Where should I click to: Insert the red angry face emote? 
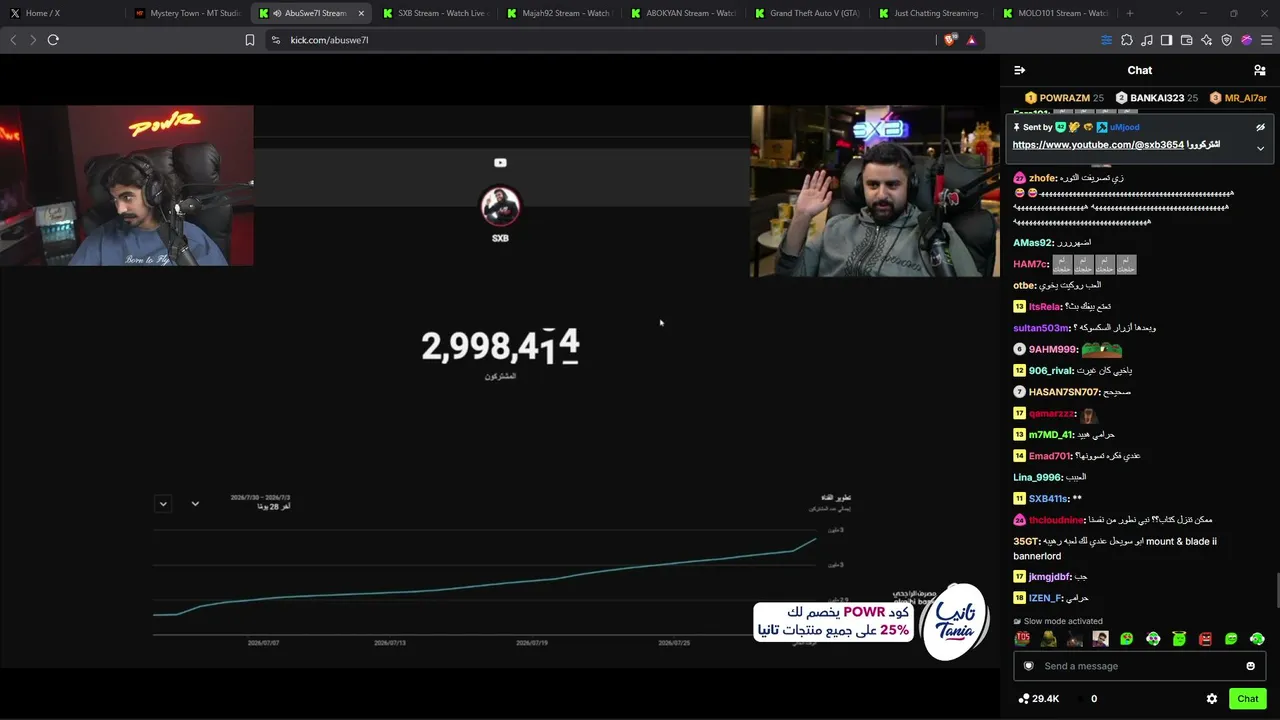point(1205,639)
